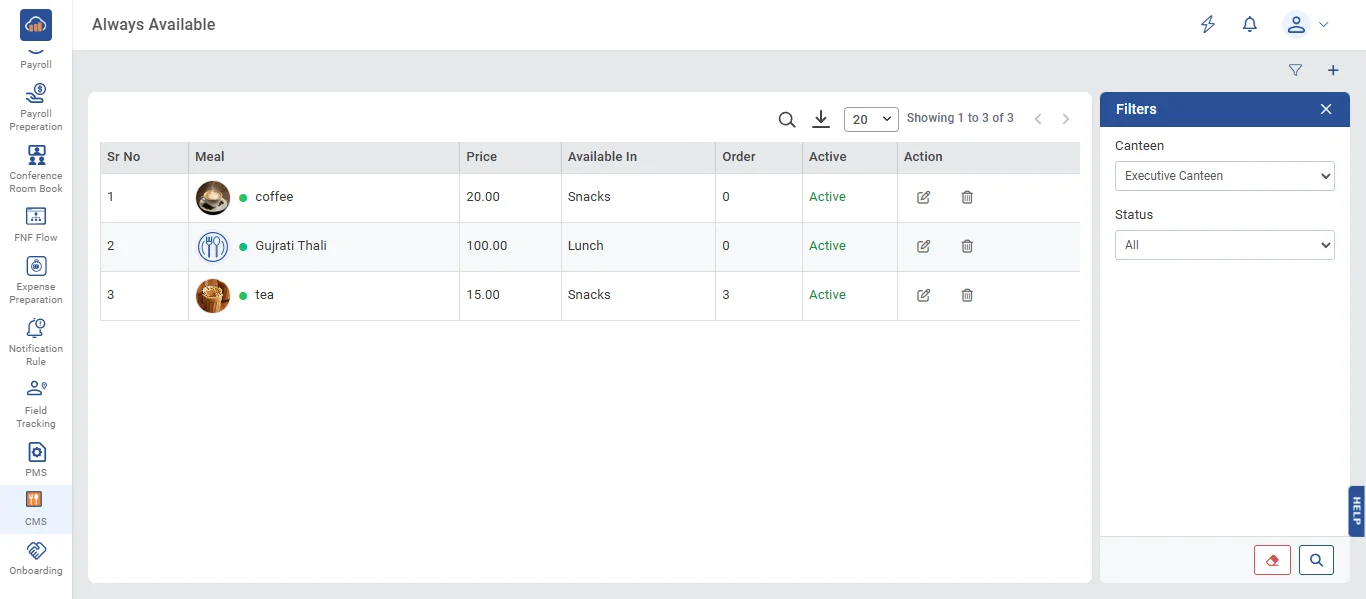
Task: Toggle the filter funnel icon
Action: click(x=1295, y=70)
